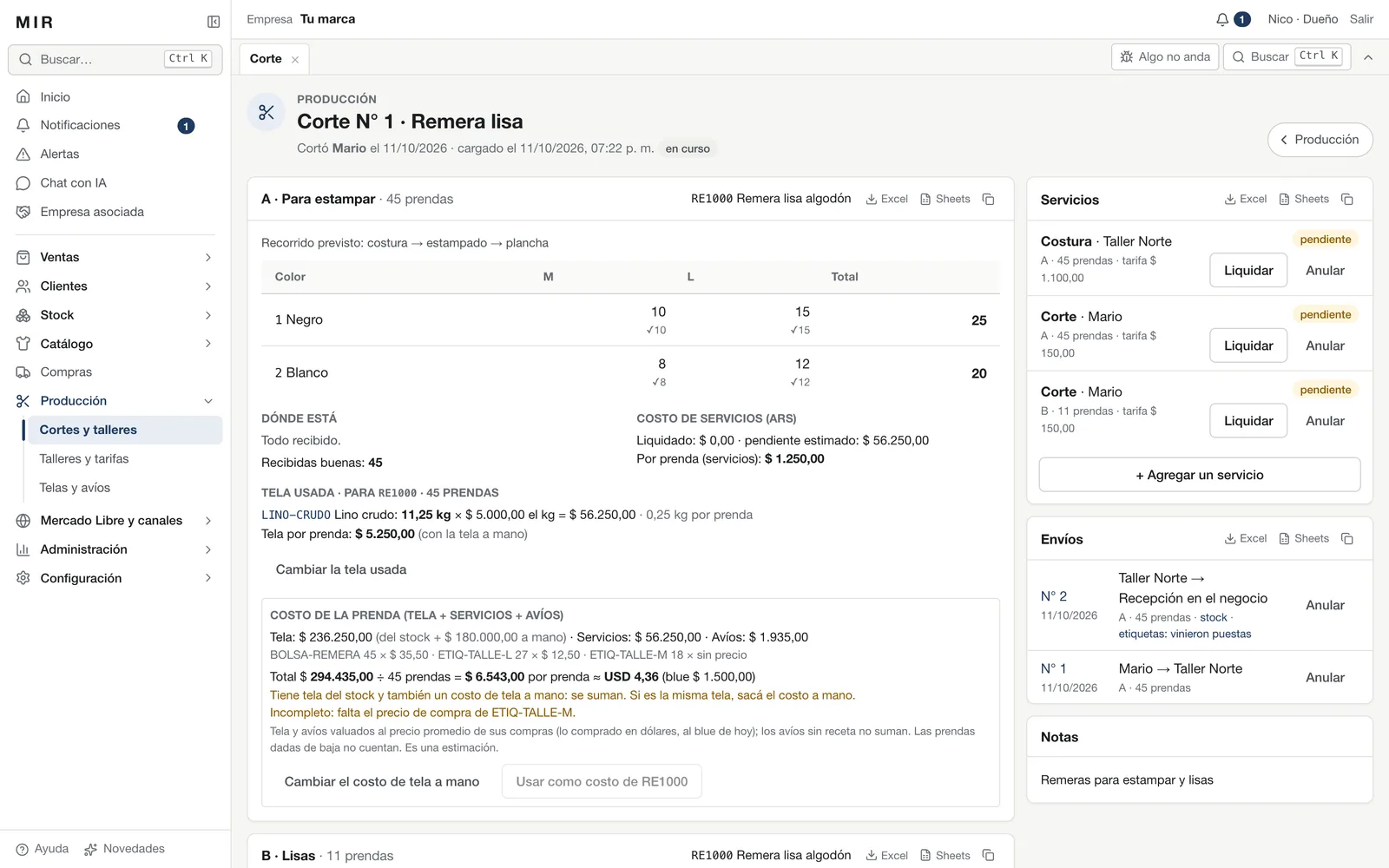
Task: Select Telas y avíos submenu item
Action: [125, 488]
